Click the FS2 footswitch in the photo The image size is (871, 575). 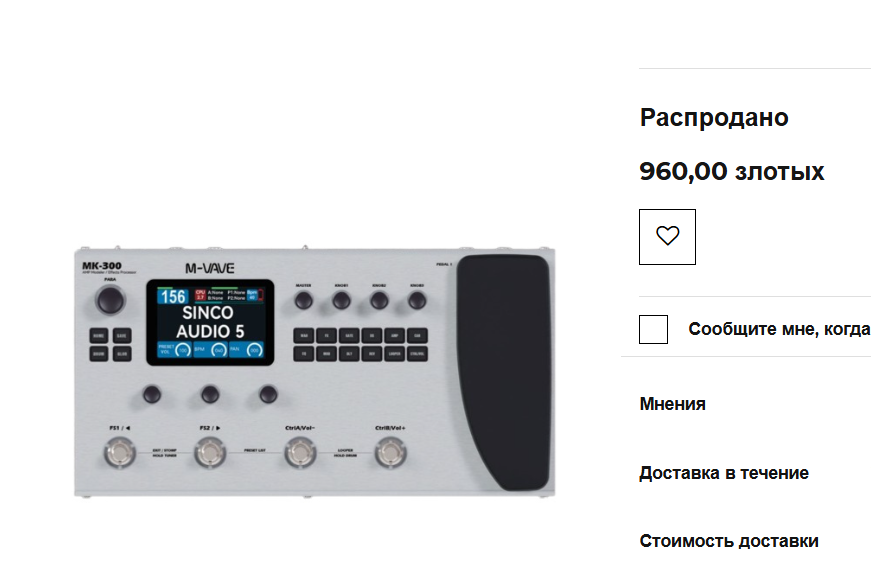tap(210, 453)
